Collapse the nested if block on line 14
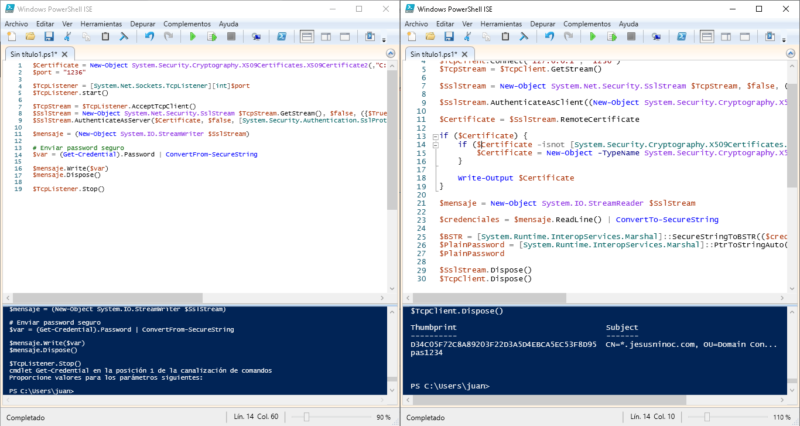Image resolution: width=800 pixels, height=426 pixels. 435,145
